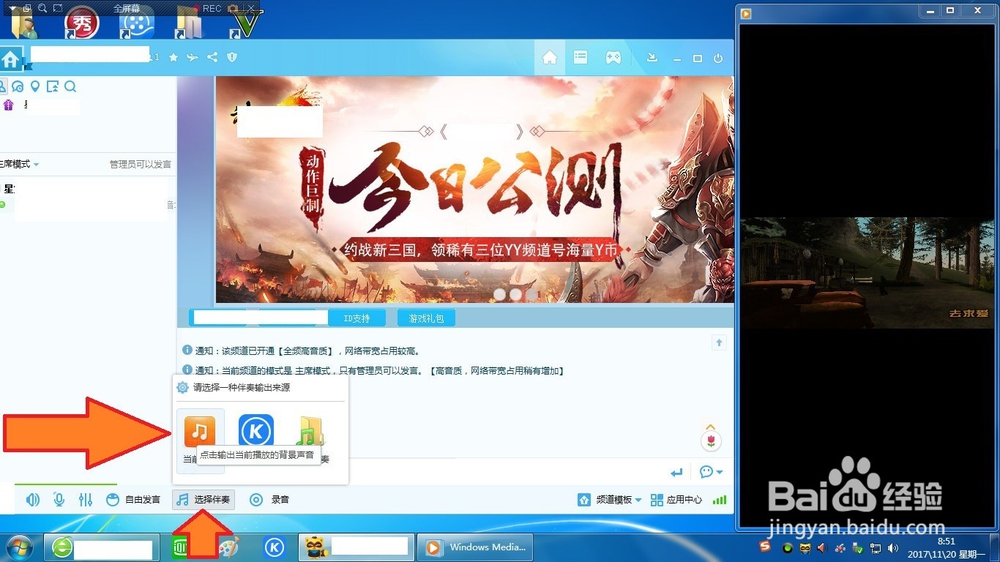
Task: Click the recent chat bubble icon in sidebar
Action: pyautogui.click(x=18, y=86)
